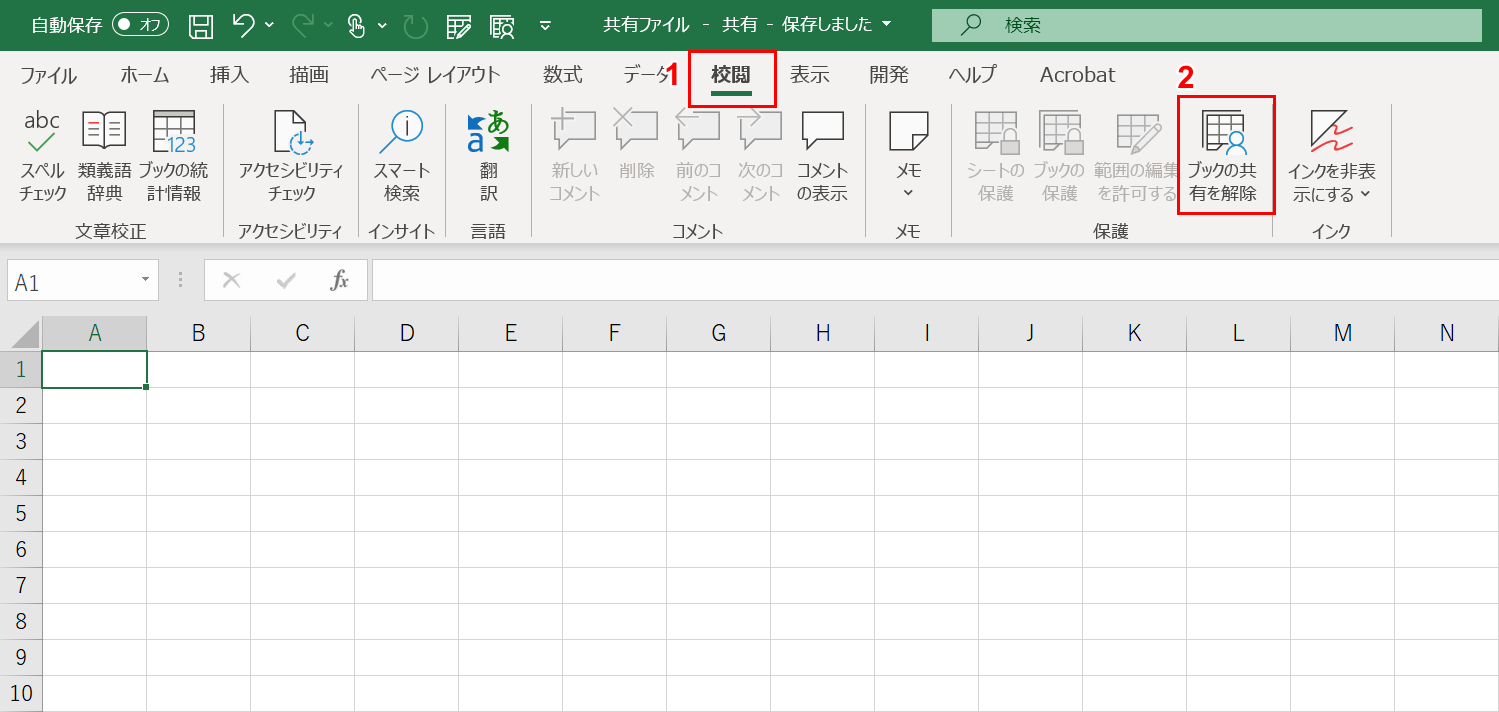Viewport: 1499px width, 712px height.
Task: Click シートの保護 protect sheet
Action: coord(996,156)
